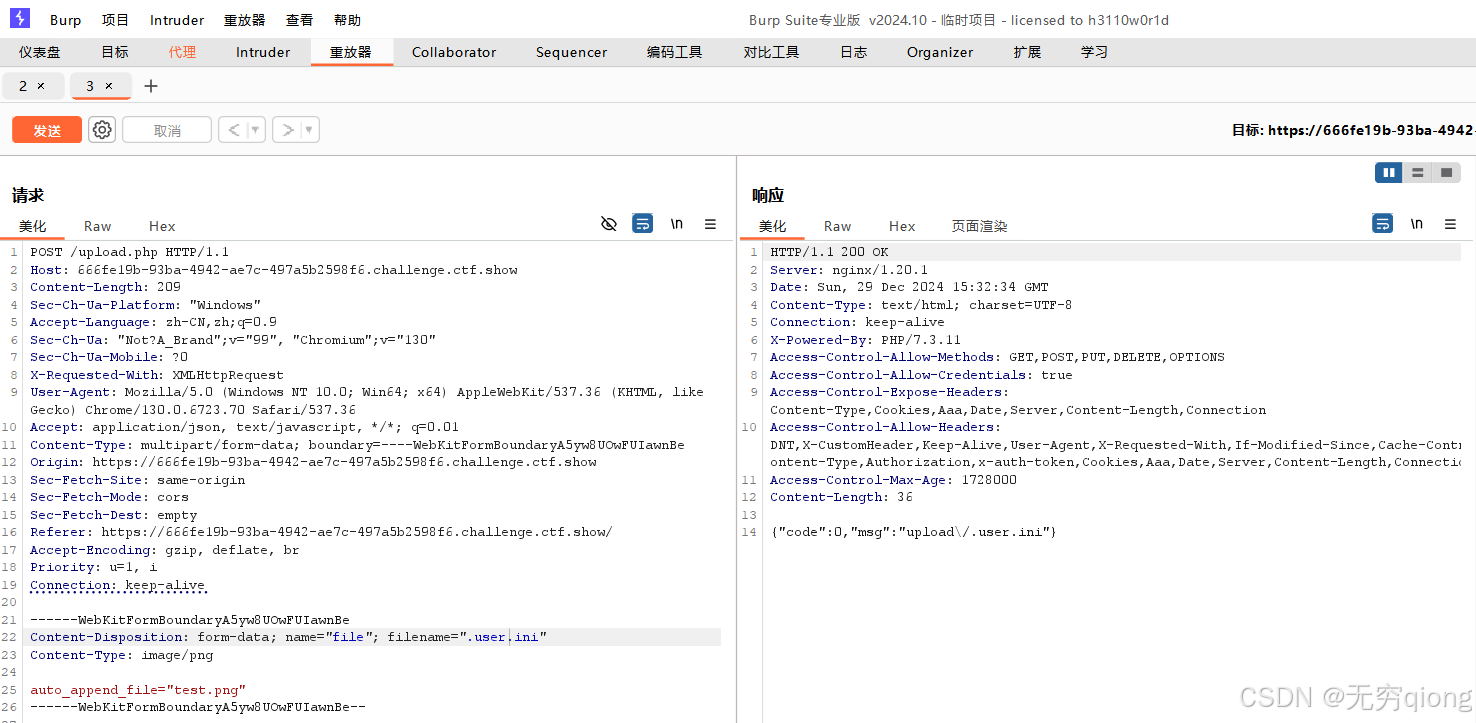Select request Hex view tab

[x=162, y=226]
